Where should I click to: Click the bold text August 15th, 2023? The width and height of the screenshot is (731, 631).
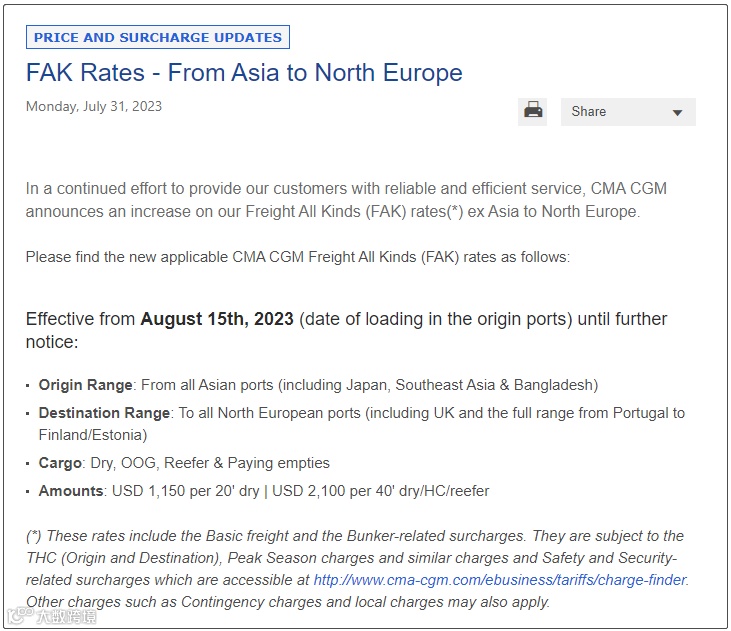coord(217,319)
